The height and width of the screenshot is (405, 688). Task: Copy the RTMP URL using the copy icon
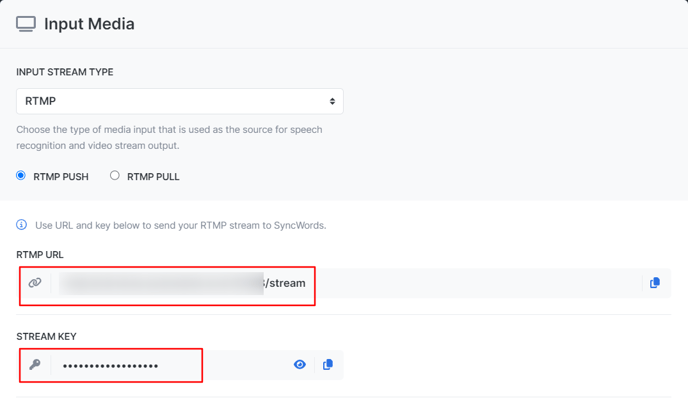point(655,283)
